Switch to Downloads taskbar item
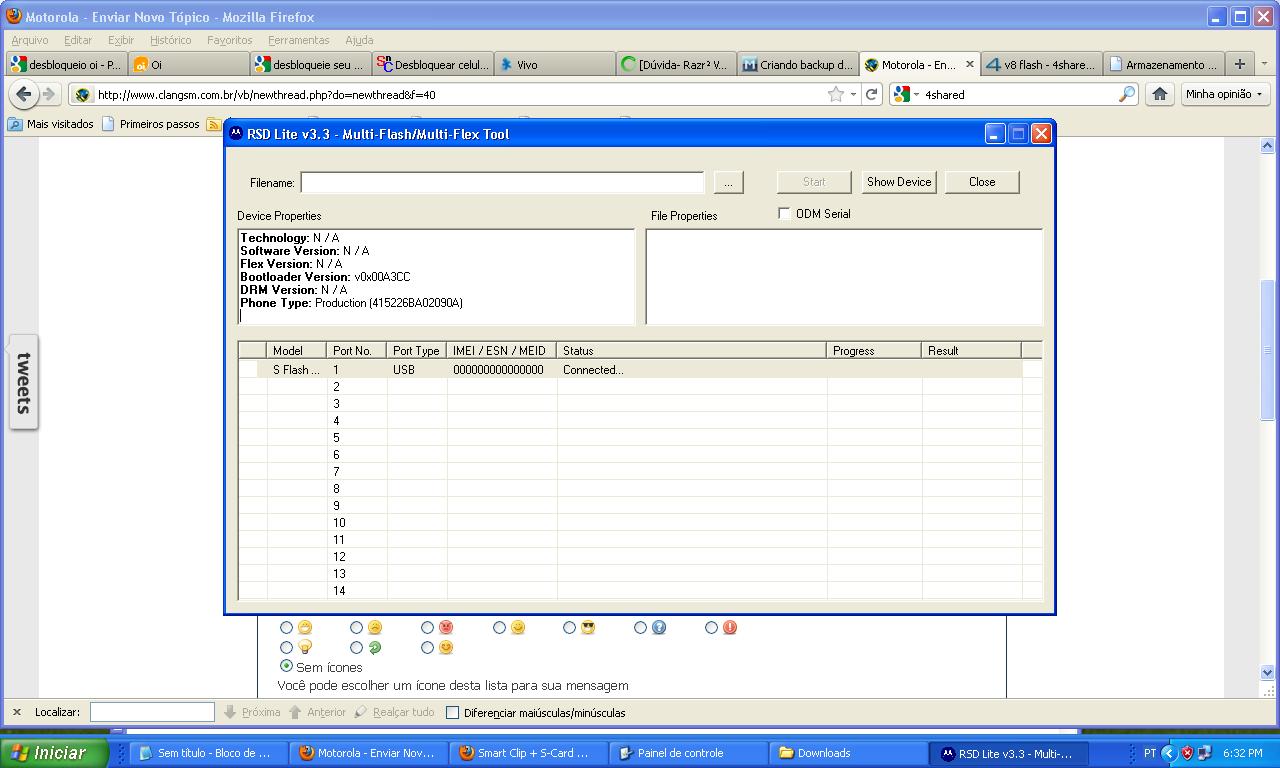Screen dimensions: 1280x768 tap(848, 753)
